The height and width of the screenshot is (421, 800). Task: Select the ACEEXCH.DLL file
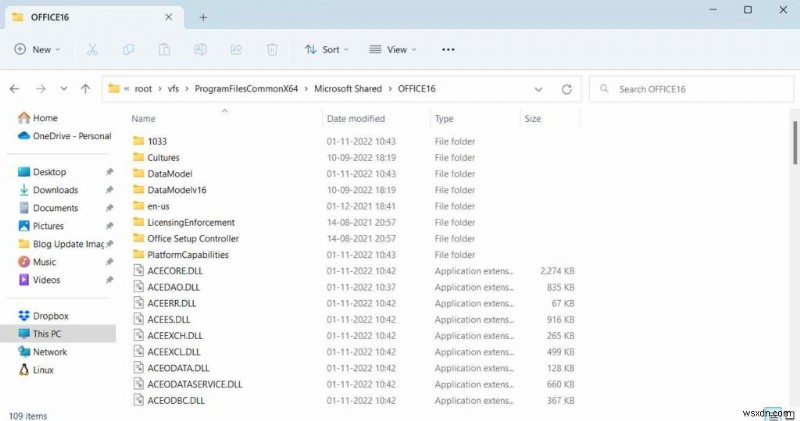(353, 336)
